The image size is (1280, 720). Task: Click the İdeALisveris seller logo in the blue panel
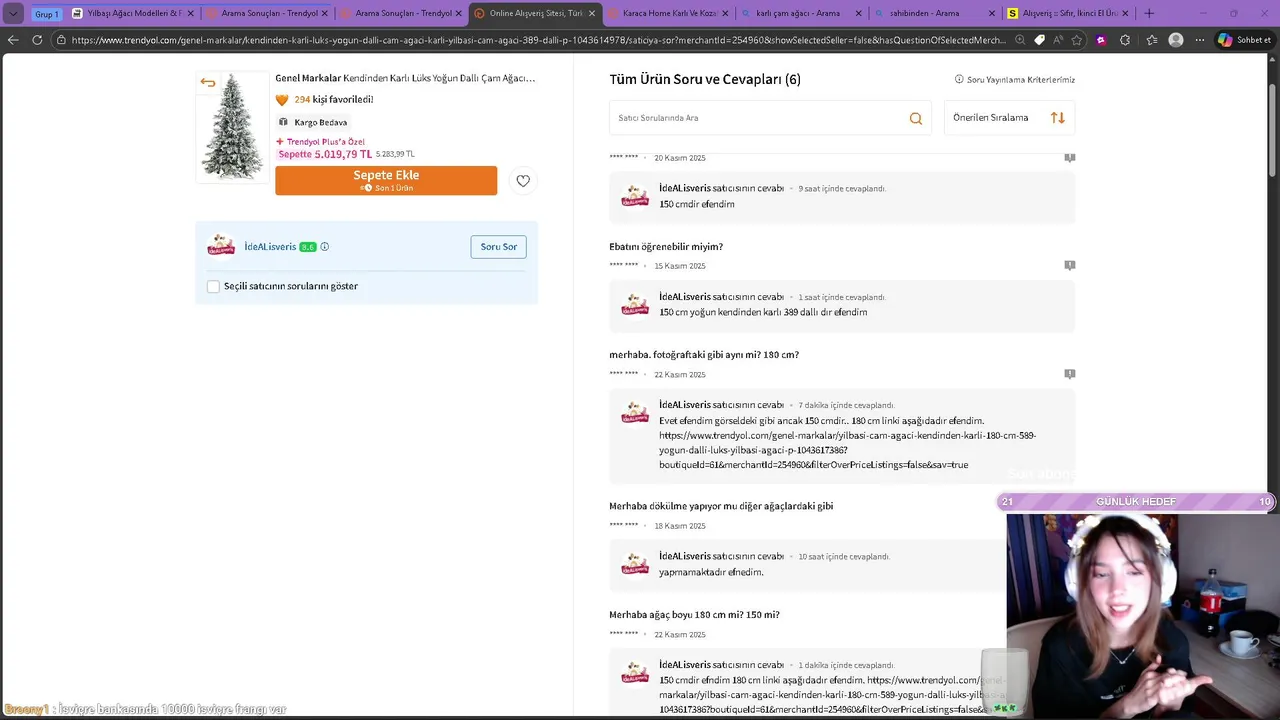[221, 246]
